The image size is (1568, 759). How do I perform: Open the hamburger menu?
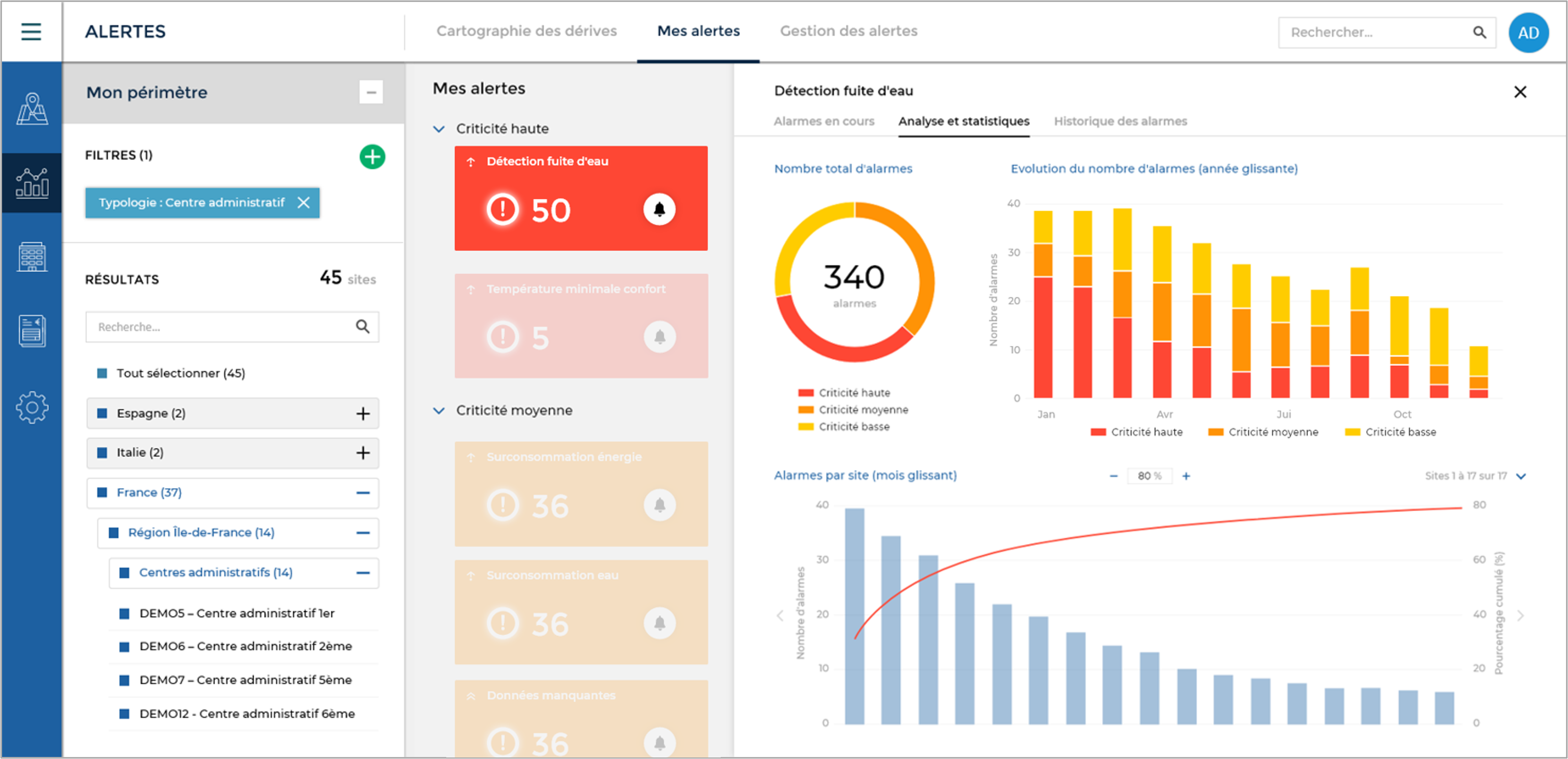[31, 31]
